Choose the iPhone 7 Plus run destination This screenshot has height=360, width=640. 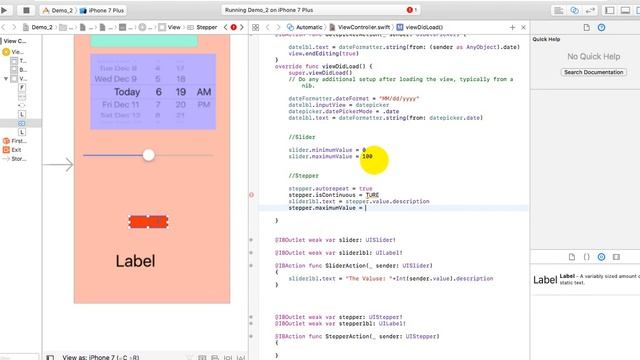coord(102,10)
